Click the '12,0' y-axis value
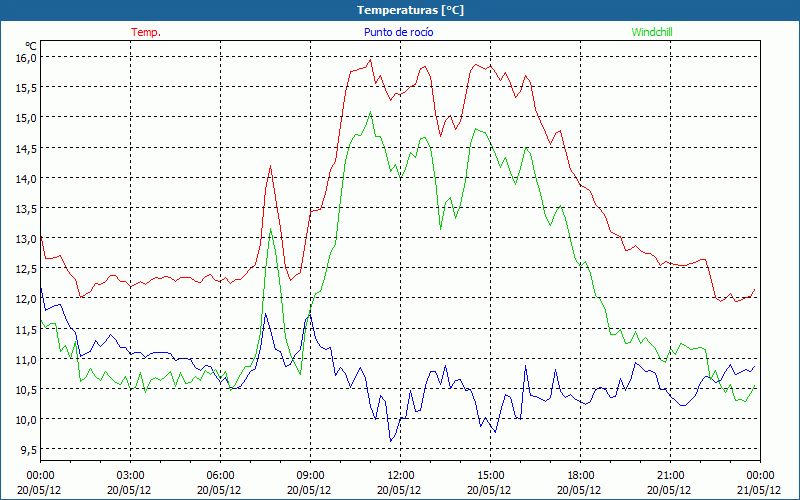The height and width of the screenshot is (500, 800). click(x=26, y=298)
